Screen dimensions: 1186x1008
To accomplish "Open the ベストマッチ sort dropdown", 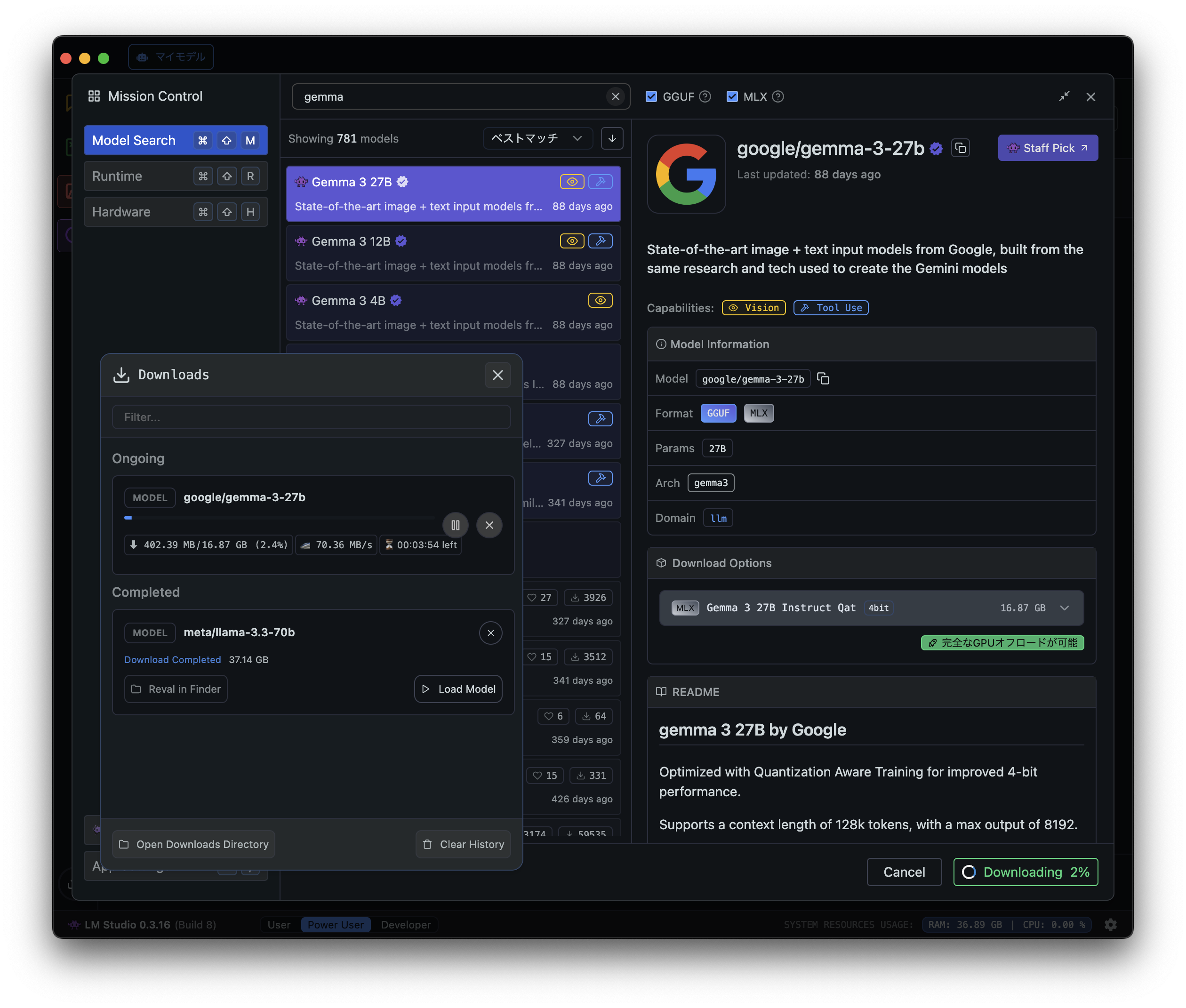I will (x=537, y=138).
